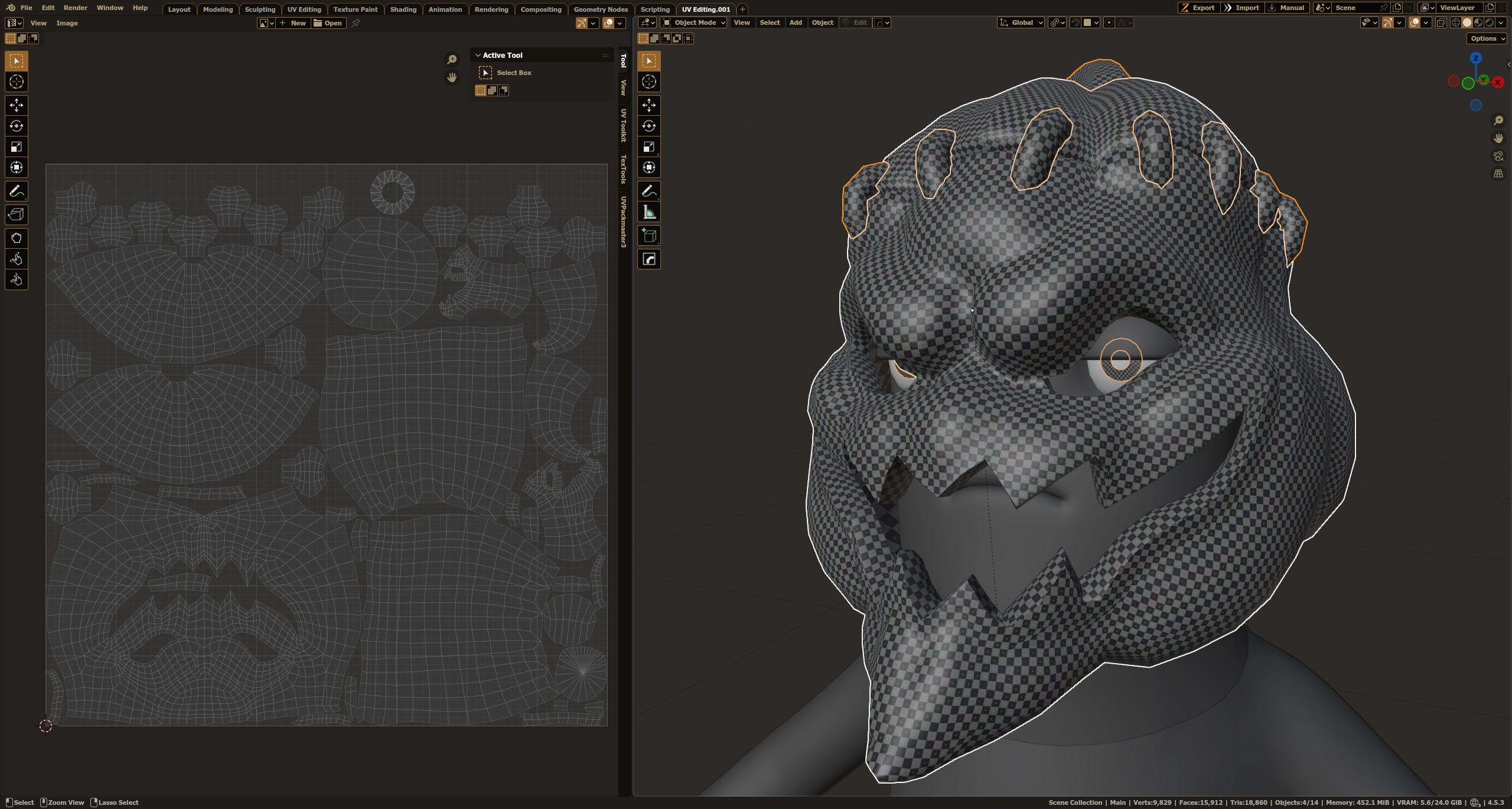Select the Cursor tool in UV editor
Image resolution: width=1512 pixels, height=809 pixels.
[17, 82]
